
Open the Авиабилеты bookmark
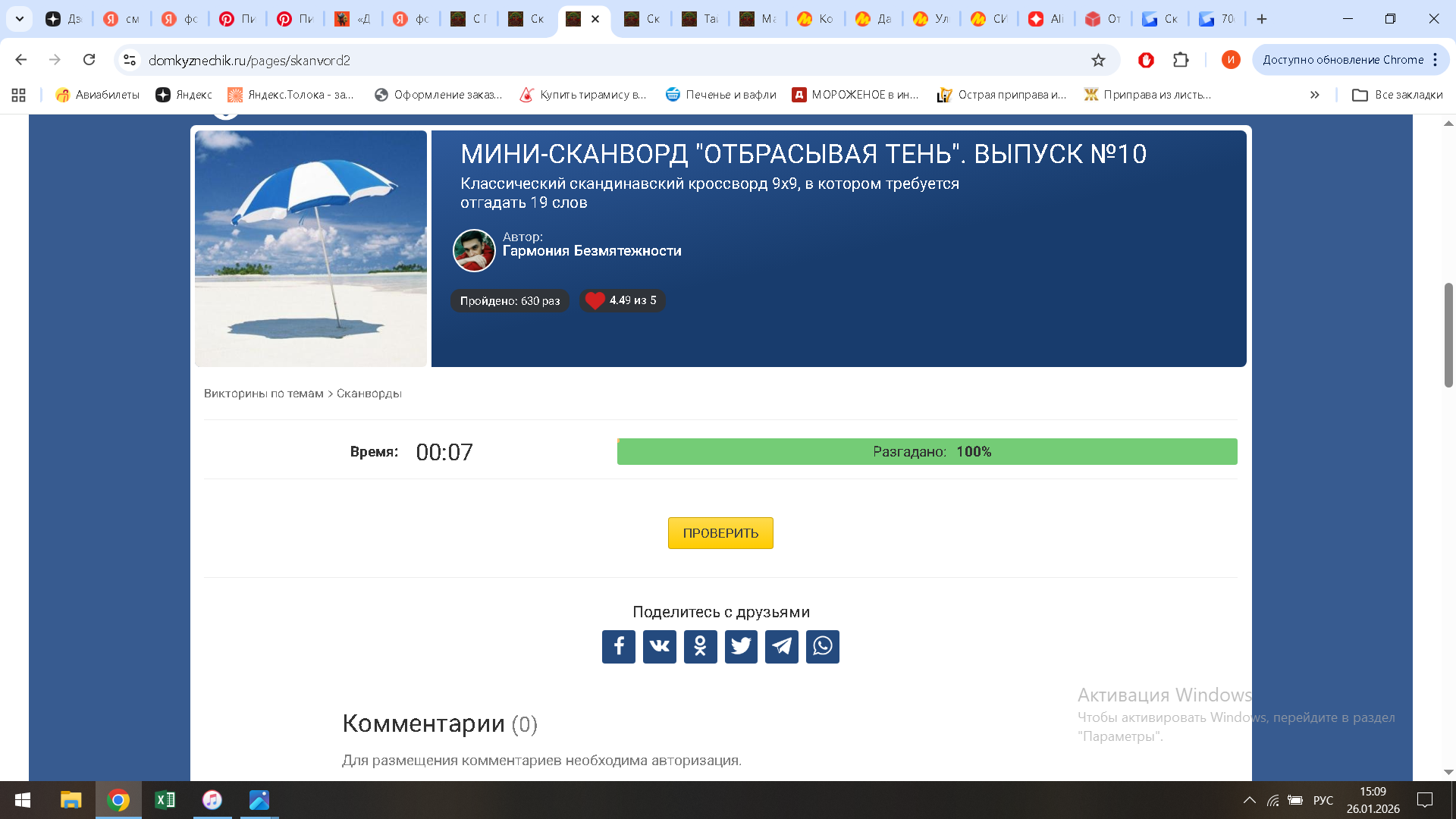click(x=97, y=94)
